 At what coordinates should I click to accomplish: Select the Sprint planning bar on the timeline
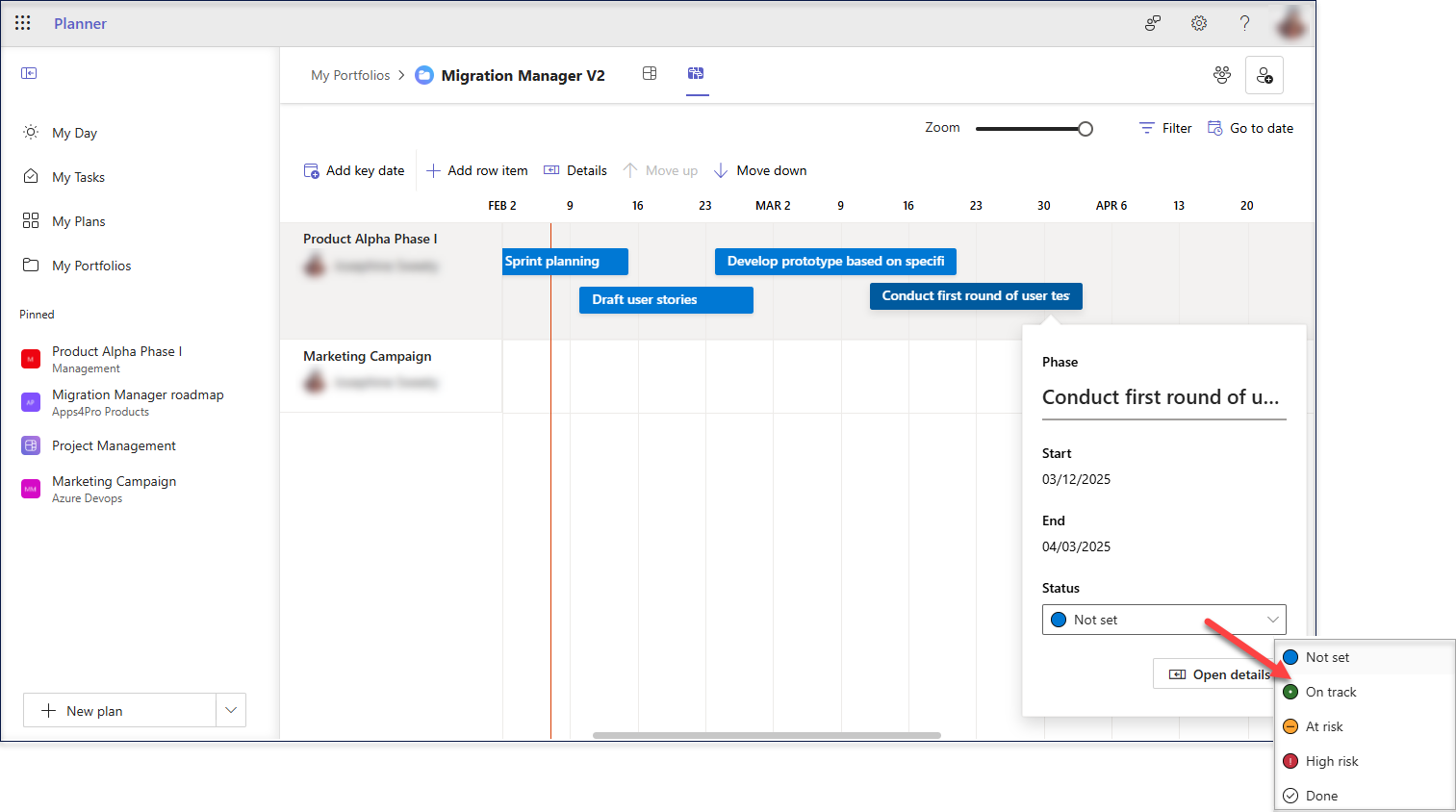tap(564, 261)
